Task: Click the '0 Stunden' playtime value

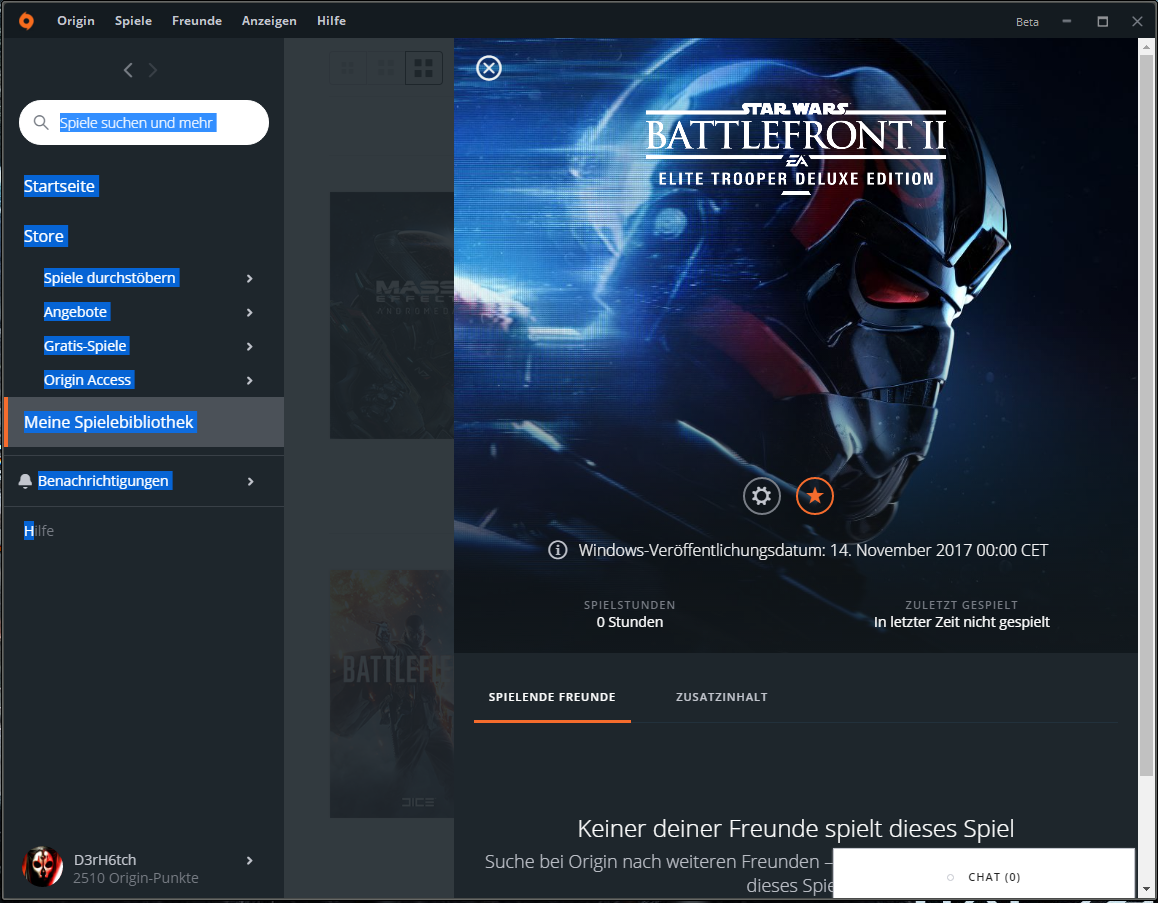Action: pyautogui.click(x=630, y=622)
